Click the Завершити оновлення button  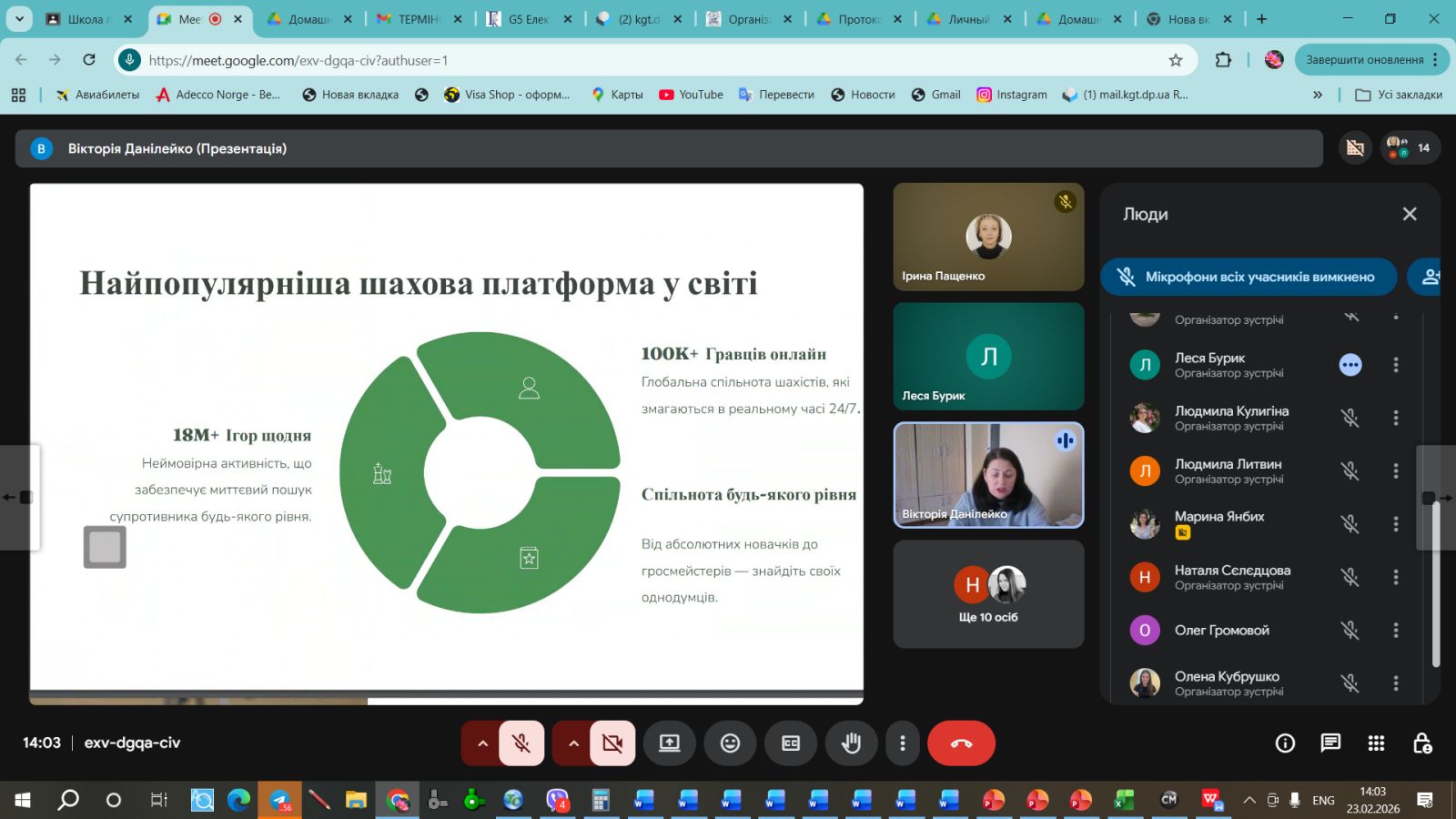click(1364, 60)
